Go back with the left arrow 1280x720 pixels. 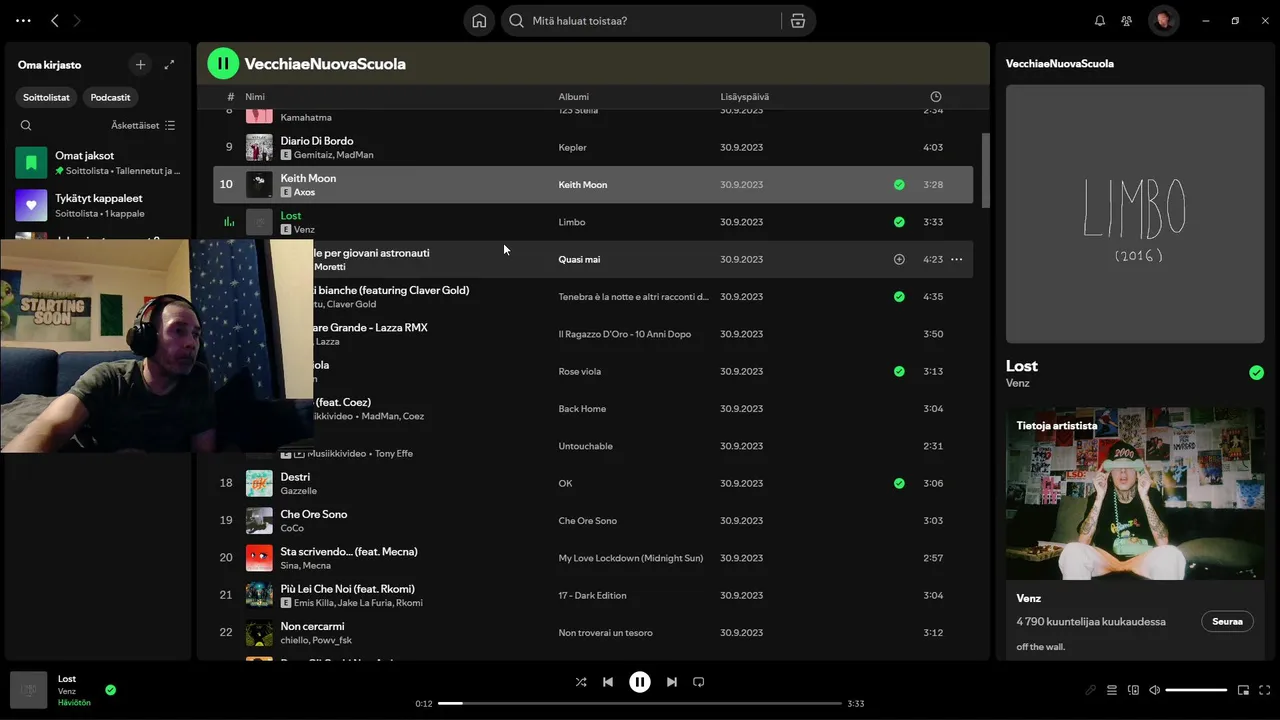55,20
